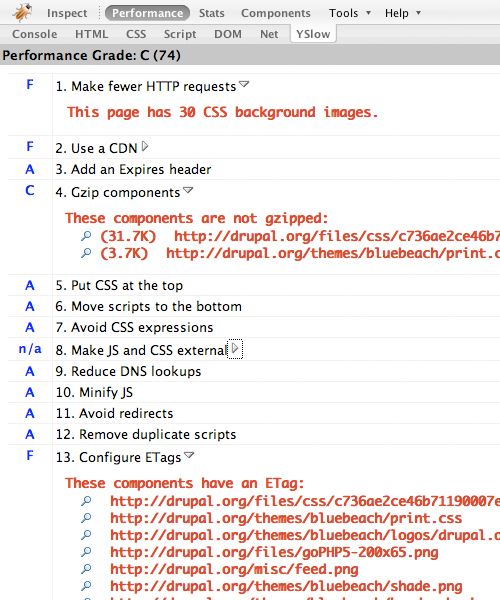Click the 'Performance Grade: C (74)' heading
Screen dimensions: 500x600
point(91,55)
